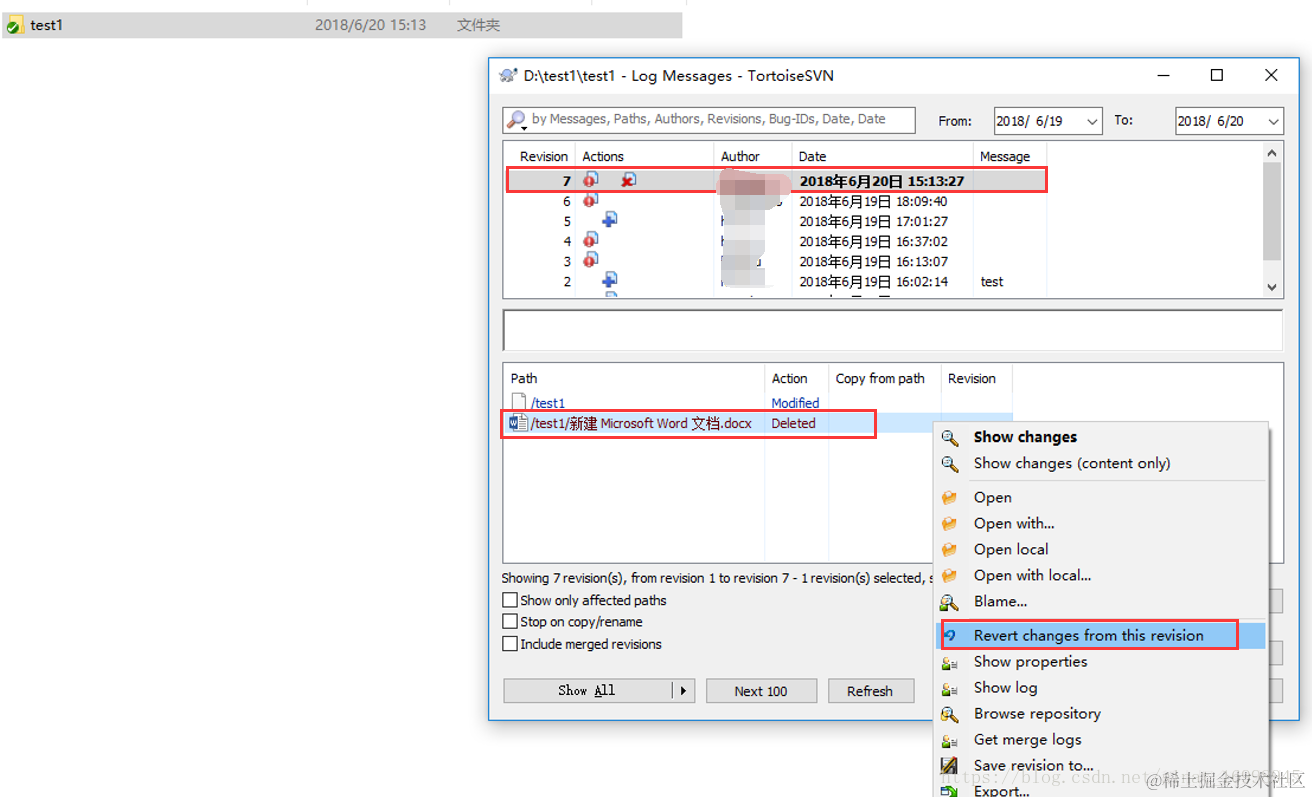Open the From date dropdown
The image size is (1312, 797).
[x=1092, y=120]
